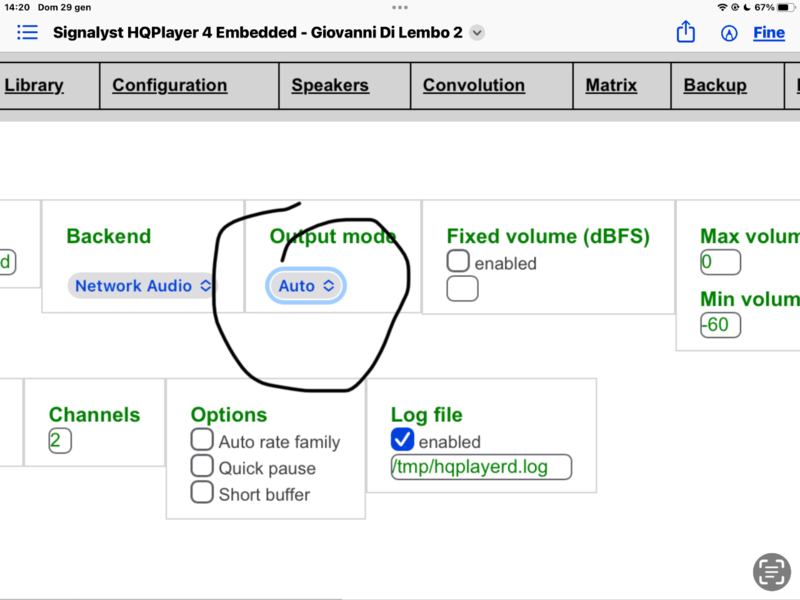Image resolution: width=800 pixels, height=600 pixels.
Task: Click the Fine link
Action: [768, 33]
